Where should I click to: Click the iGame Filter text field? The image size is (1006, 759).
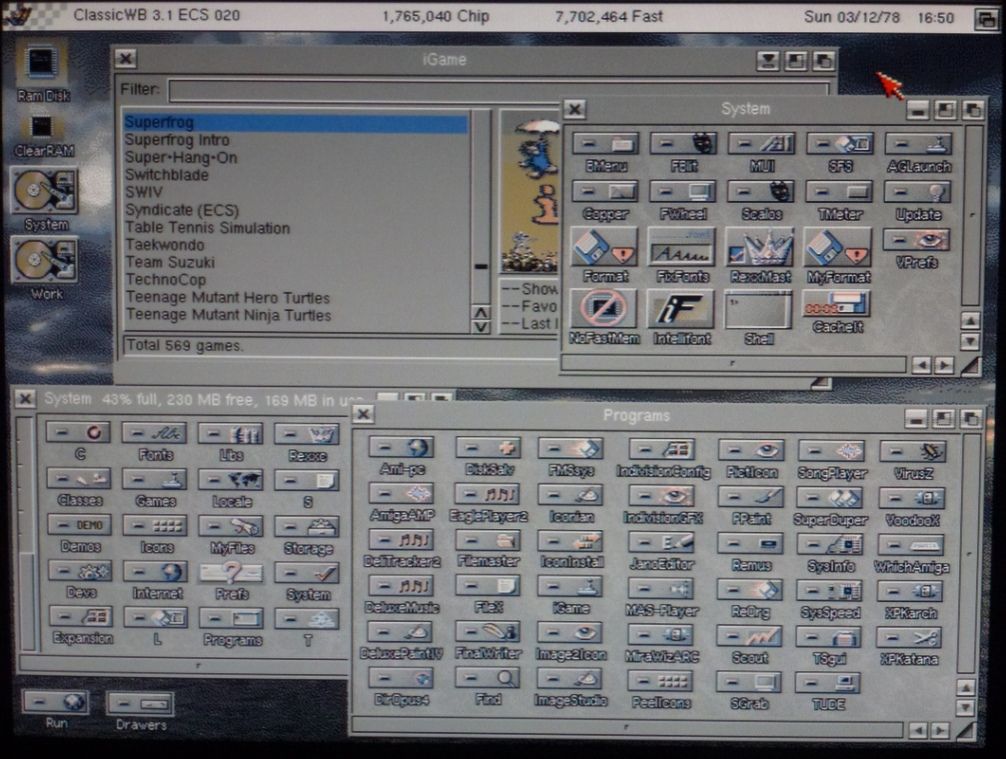497,91
